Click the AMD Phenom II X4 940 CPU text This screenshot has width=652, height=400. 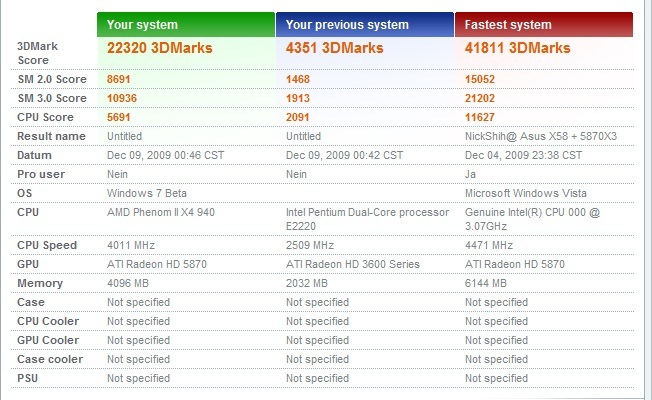click(x=161, y=212)
